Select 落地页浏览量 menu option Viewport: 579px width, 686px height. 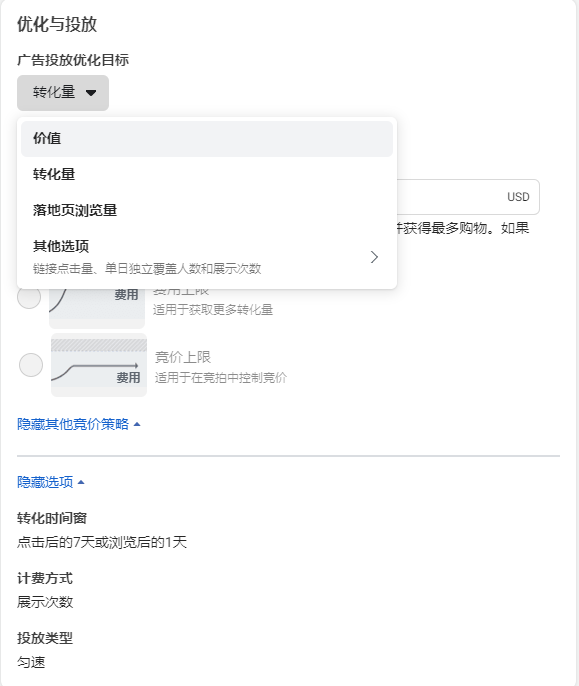tap(207, 210)
